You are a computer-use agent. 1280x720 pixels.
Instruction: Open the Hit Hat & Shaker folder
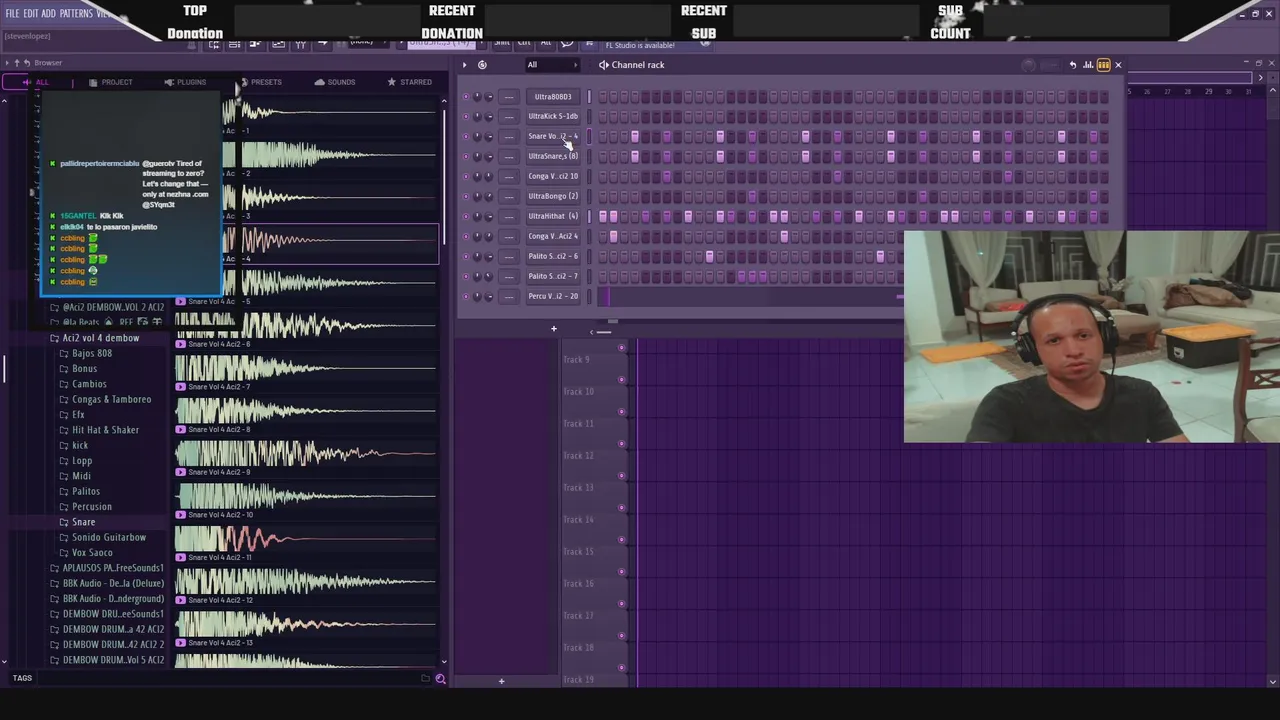[x=105, y=430]
